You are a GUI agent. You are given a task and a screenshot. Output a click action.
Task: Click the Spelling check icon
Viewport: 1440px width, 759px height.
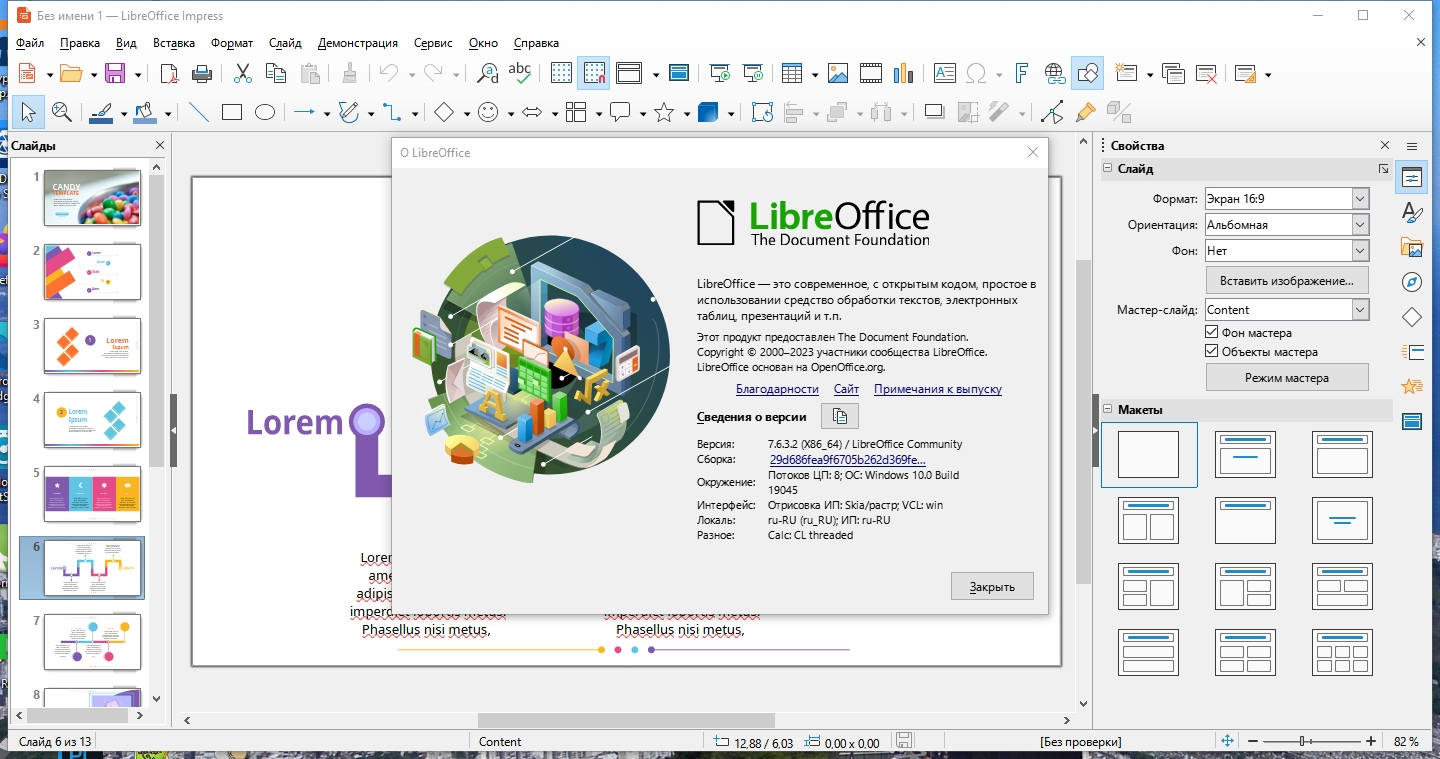[x=519, y=73]
